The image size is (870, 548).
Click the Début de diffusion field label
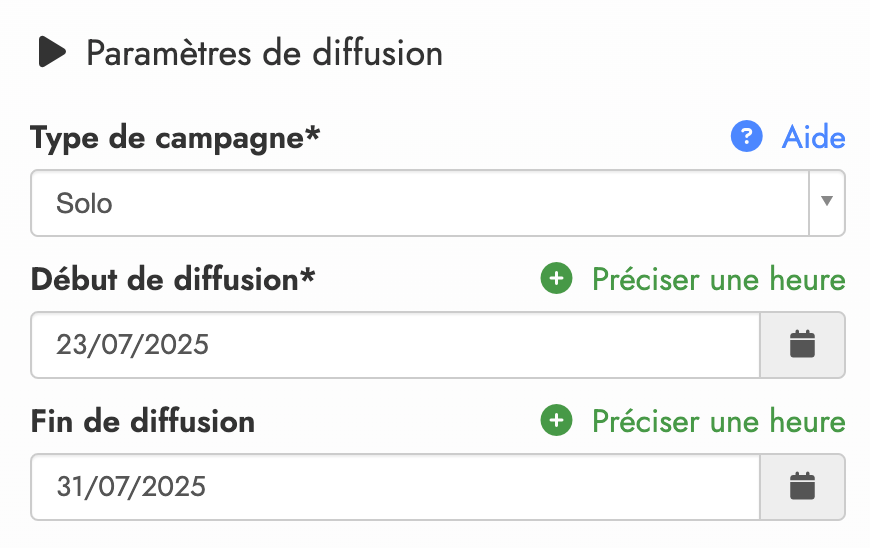coord(165,279)
